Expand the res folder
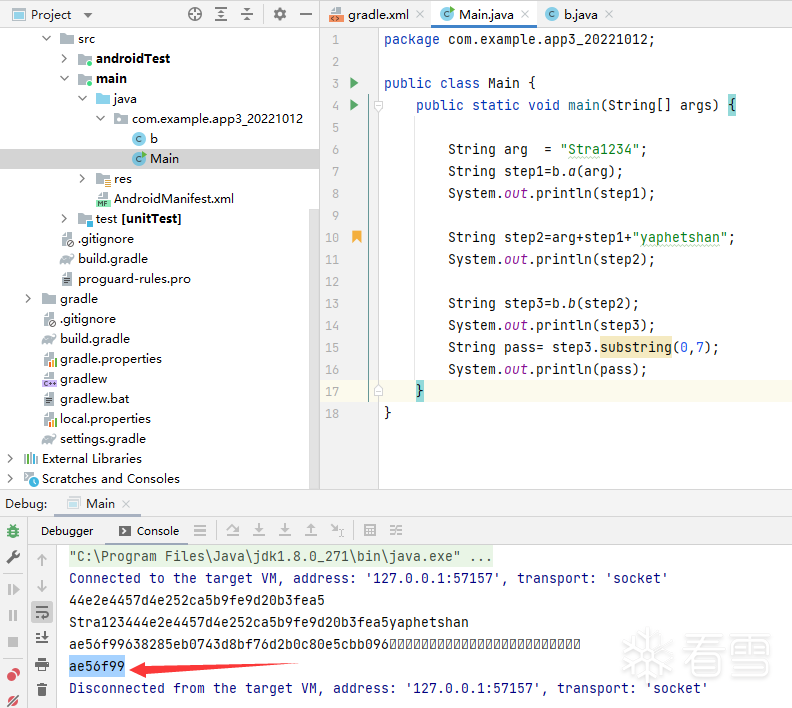The width and height of the screenshot is (792, 708). click(82, 178)
